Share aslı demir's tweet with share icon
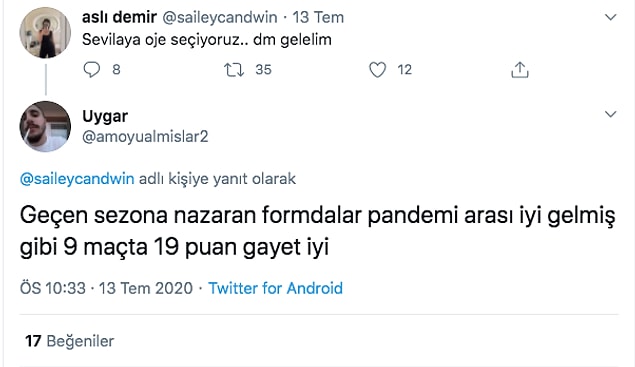 (x=520, y=69)
